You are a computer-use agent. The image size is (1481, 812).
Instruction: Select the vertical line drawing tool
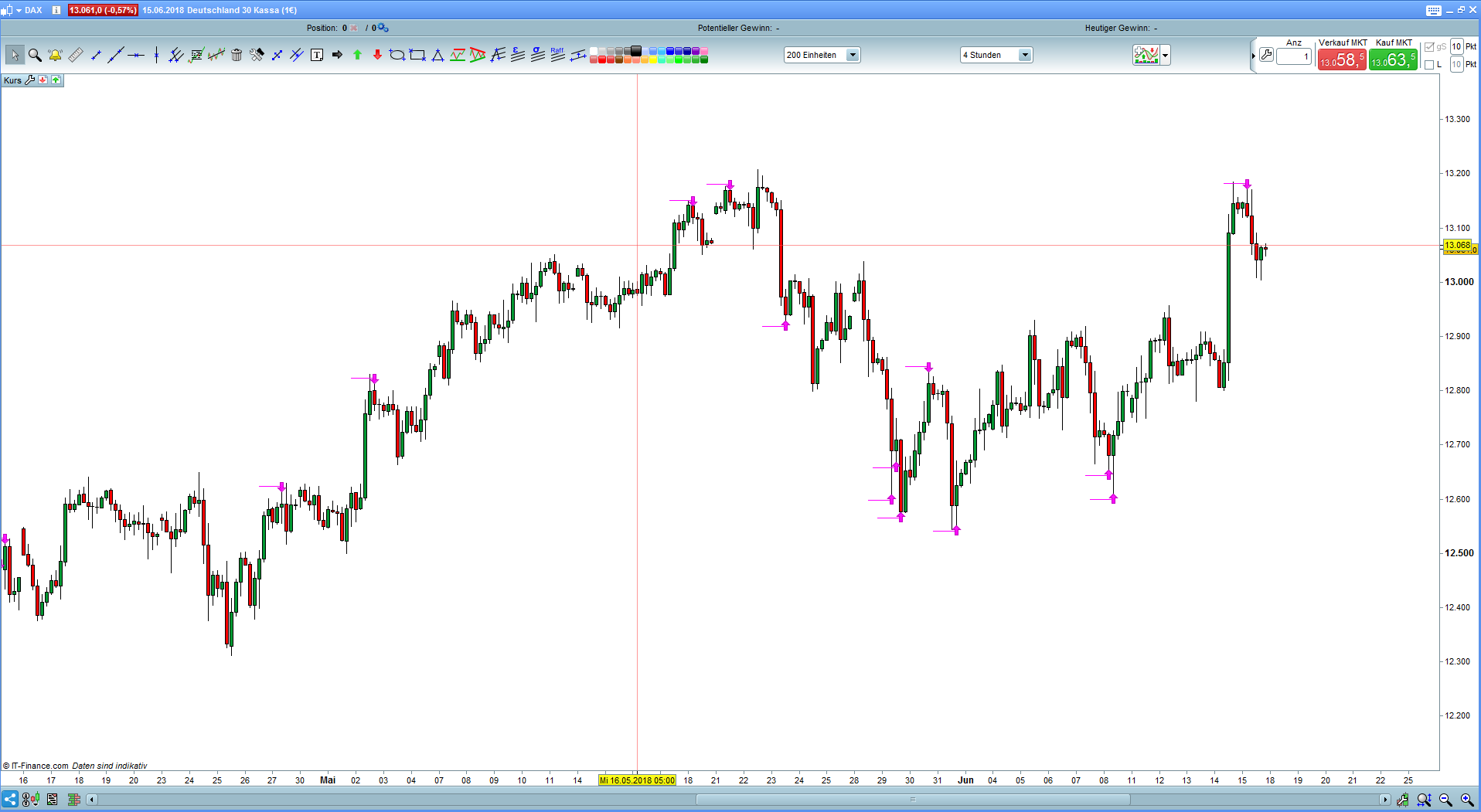coord(156,55)
